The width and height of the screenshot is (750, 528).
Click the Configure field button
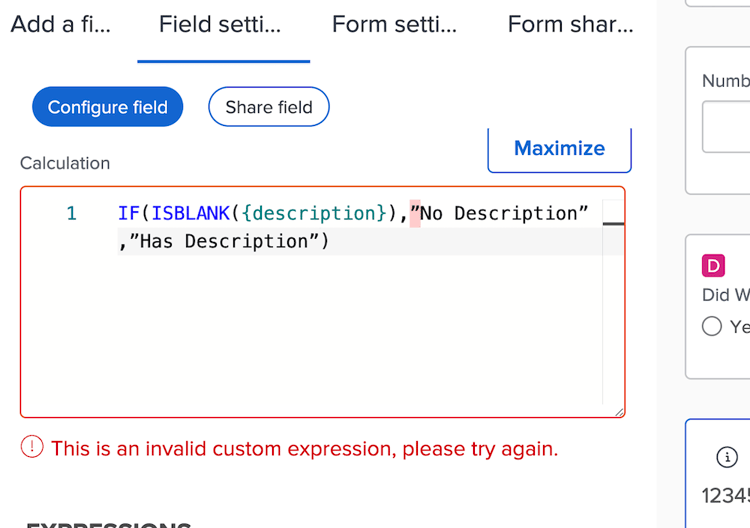(x=108, y=107)
